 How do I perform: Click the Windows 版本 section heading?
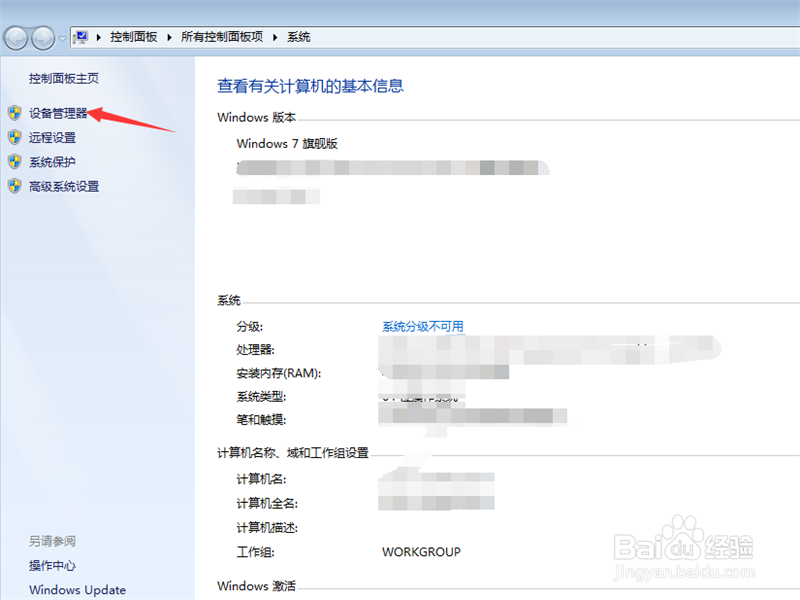[x=257, y=117]
